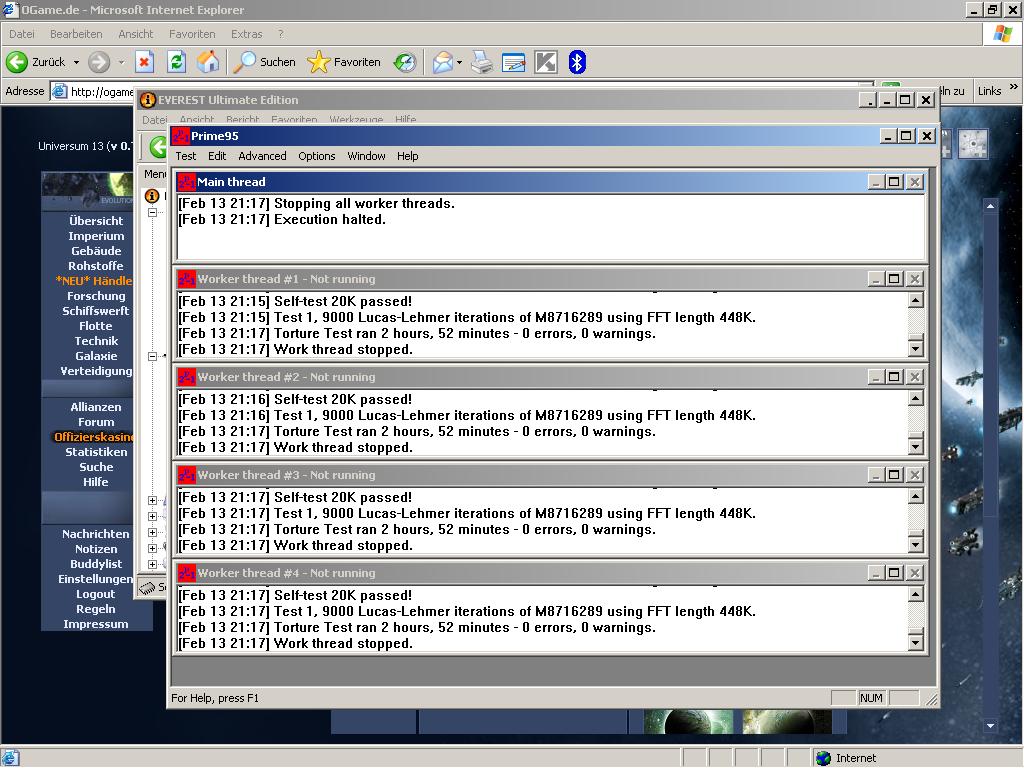Viewport: 1024px width, 768px height.
Task: Open the History clock icon in IE
Action: (405, 63)
